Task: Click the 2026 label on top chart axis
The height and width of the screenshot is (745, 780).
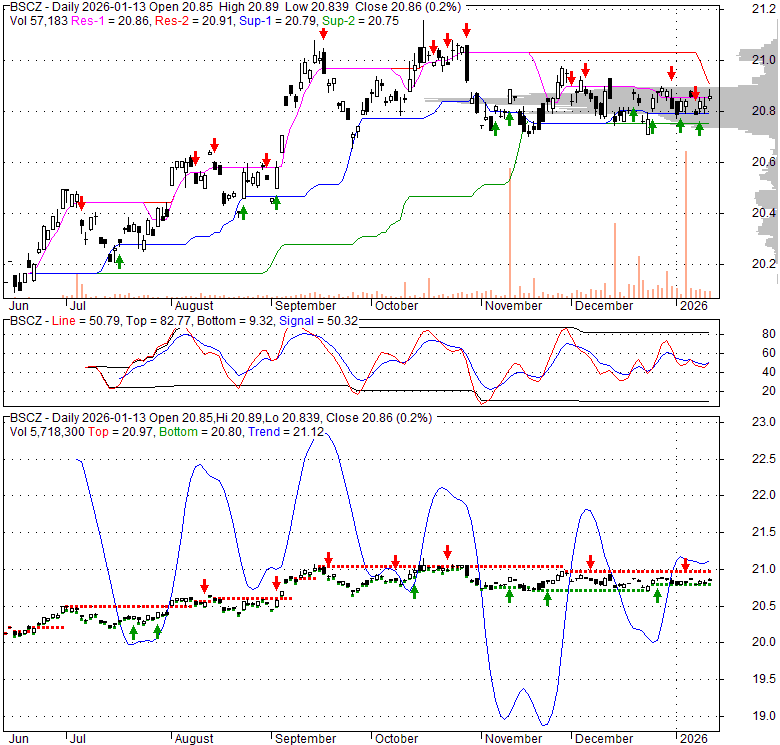Action: [693, 305]
